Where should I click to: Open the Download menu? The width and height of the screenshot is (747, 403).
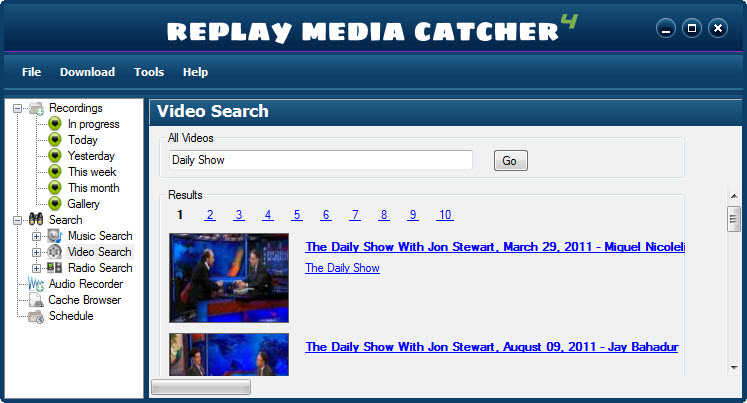[88, 72]
